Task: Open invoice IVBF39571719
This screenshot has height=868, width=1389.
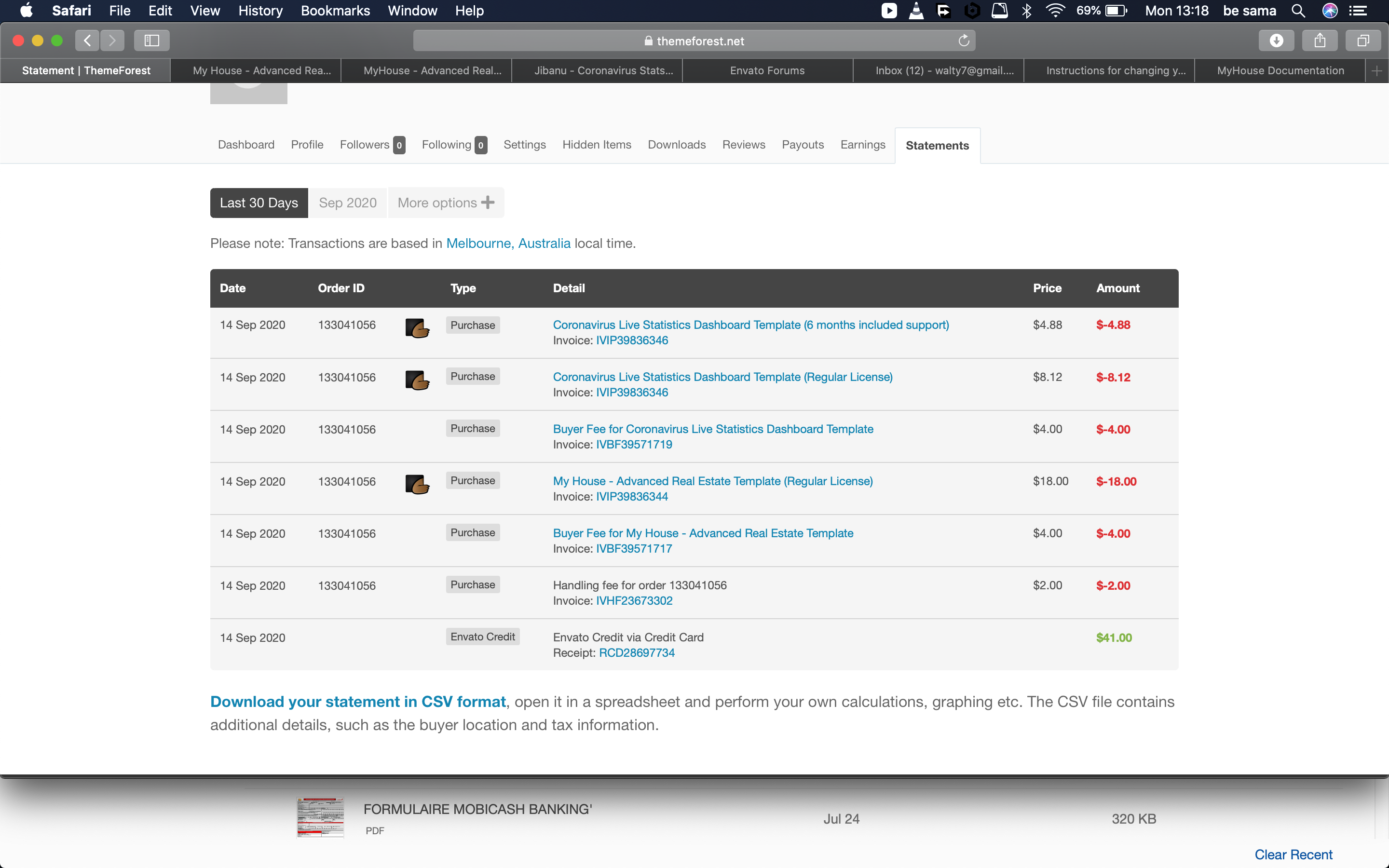Action: pyautogui.click(x=634, y=444)
